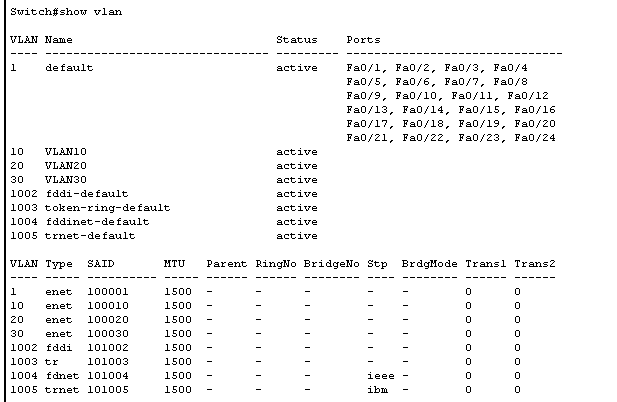Click SAID value 100010
This screenshot has height=402, width=617.
pyautogui.click(x=108, y=306)
